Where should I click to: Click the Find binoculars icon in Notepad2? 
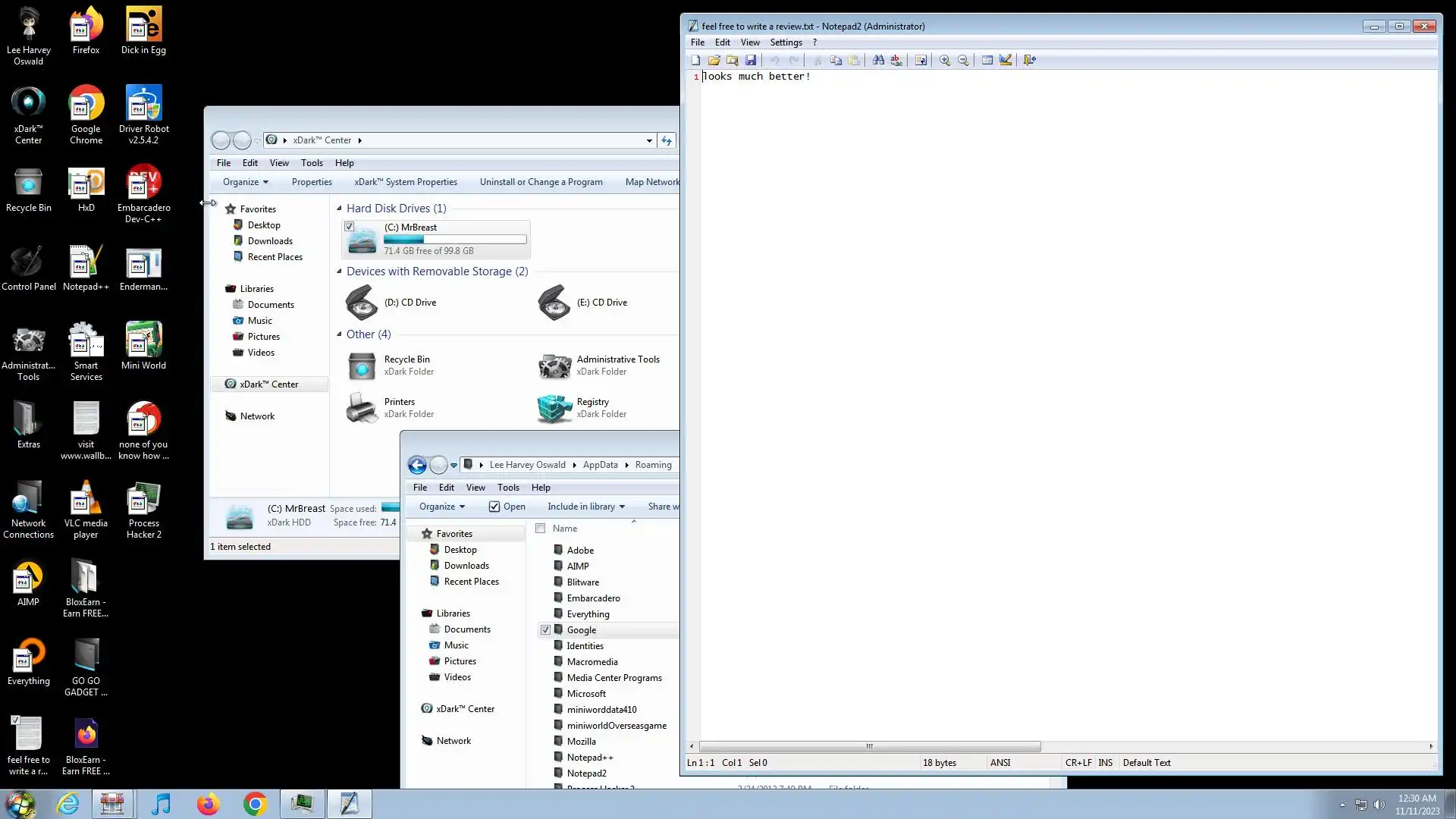click(x=878, y=60)
